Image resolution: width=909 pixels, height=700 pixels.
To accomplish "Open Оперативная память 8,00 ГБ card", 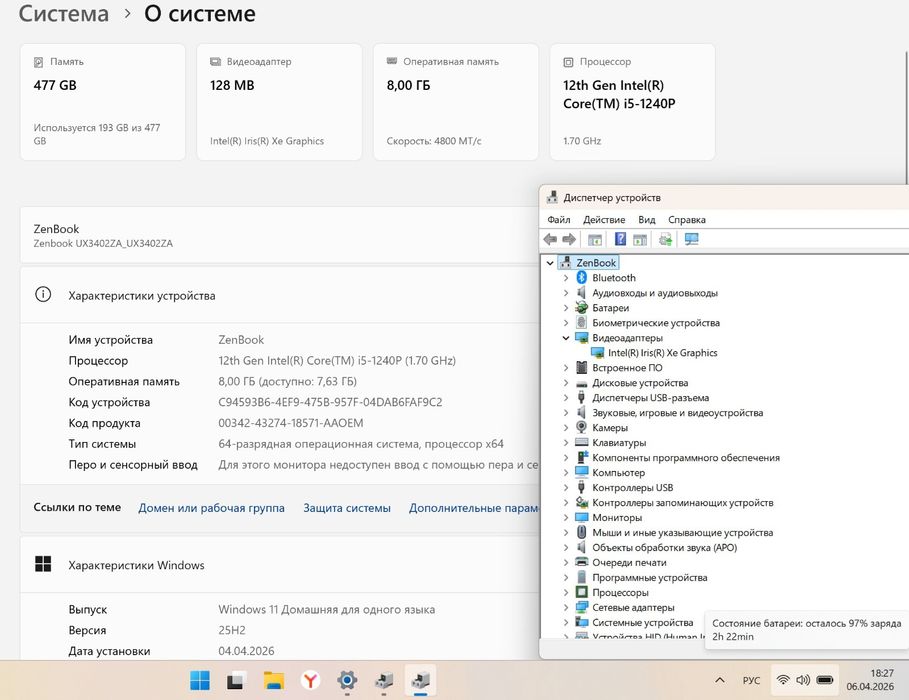I will [x=456, y=102].
